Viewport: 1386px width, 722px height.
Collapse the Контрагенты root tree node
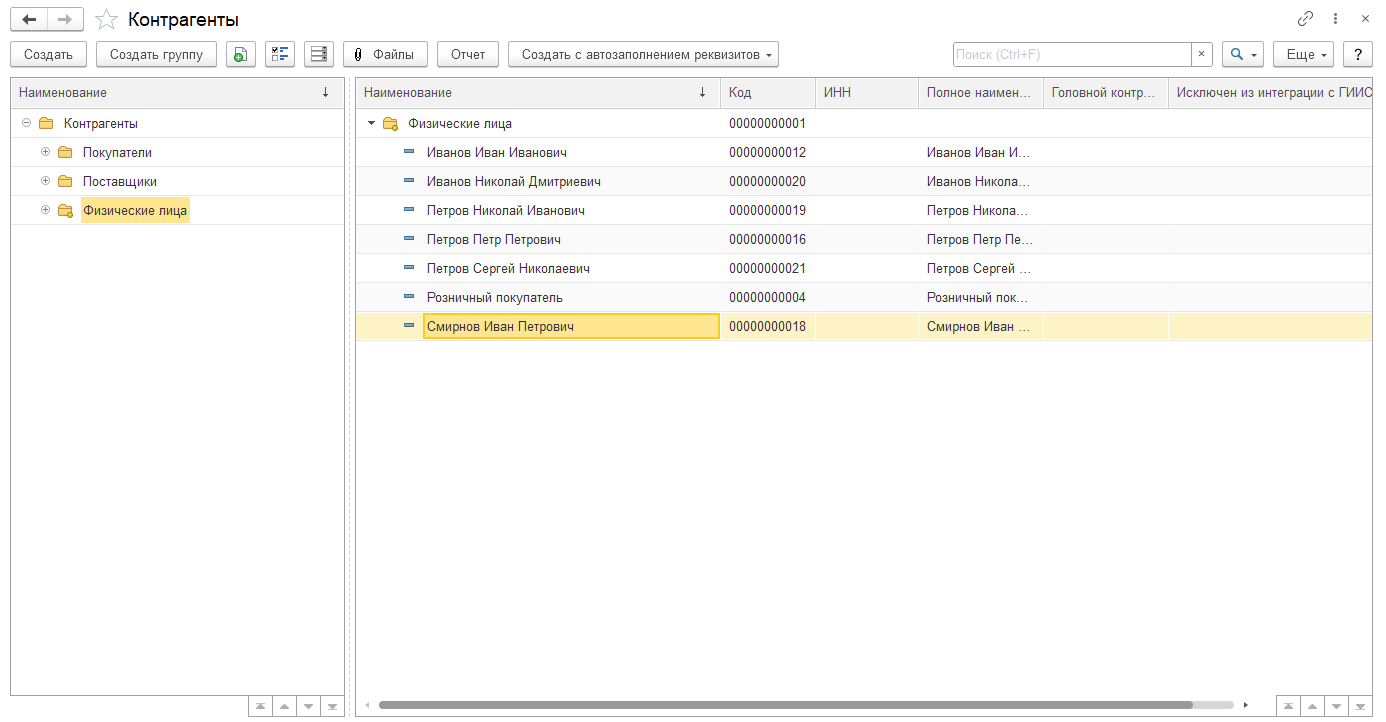coord(26,123)
